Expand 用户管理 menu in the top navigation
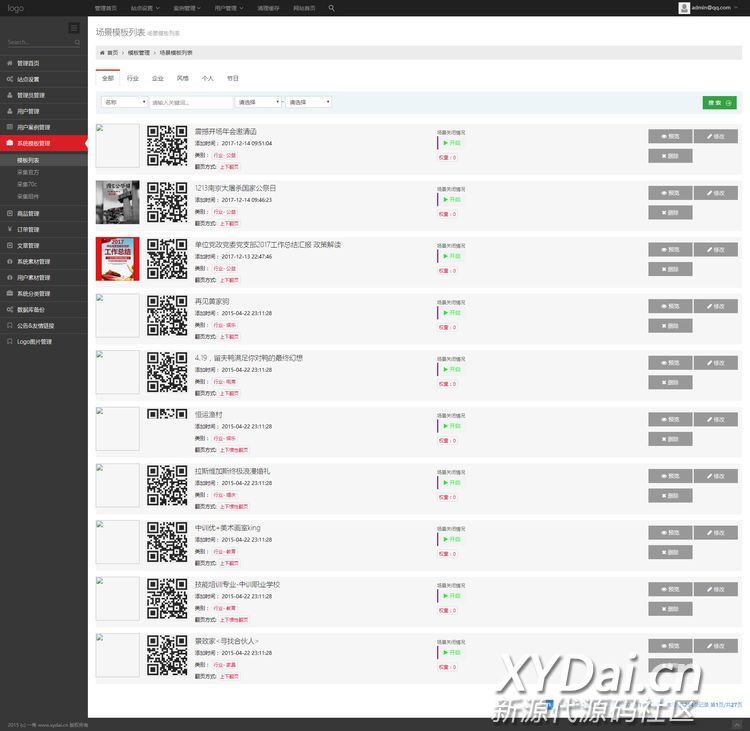 point(229,8)
